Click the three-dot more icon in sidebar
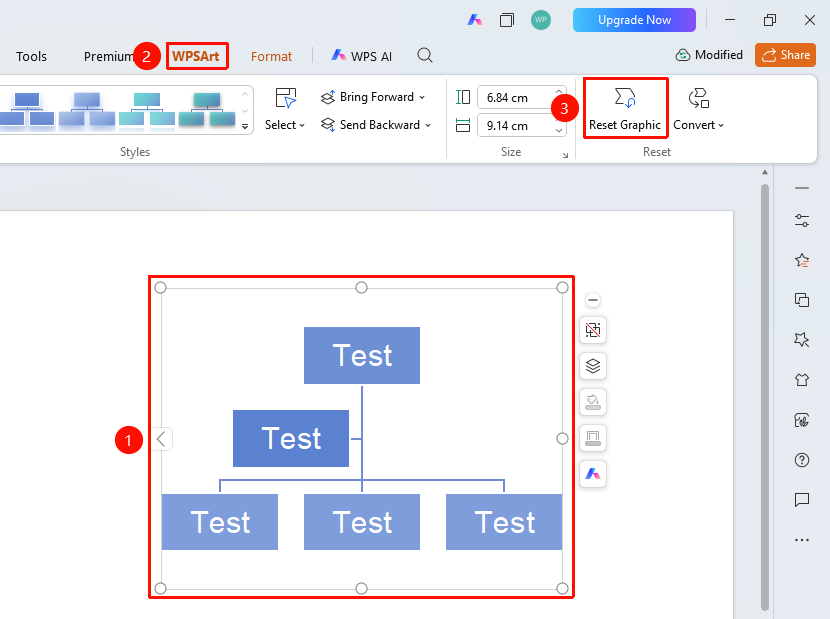This screenshot has height=619, width=830. coord(802,540)
